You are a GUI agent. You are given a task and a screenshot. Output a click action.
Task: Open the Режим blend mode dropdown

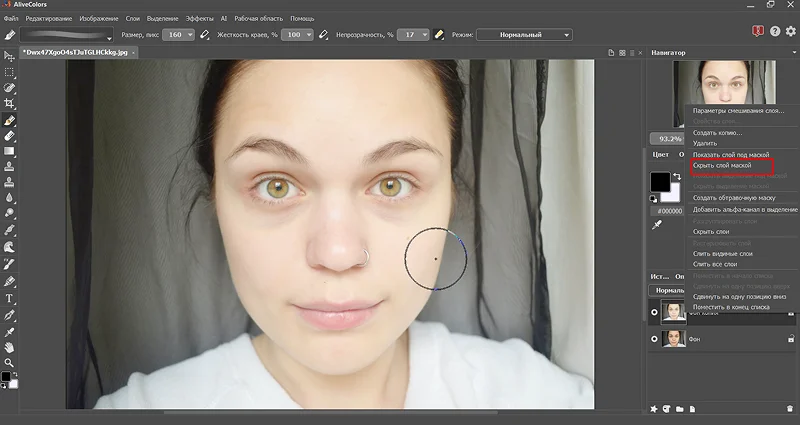[x=524, y=35]
